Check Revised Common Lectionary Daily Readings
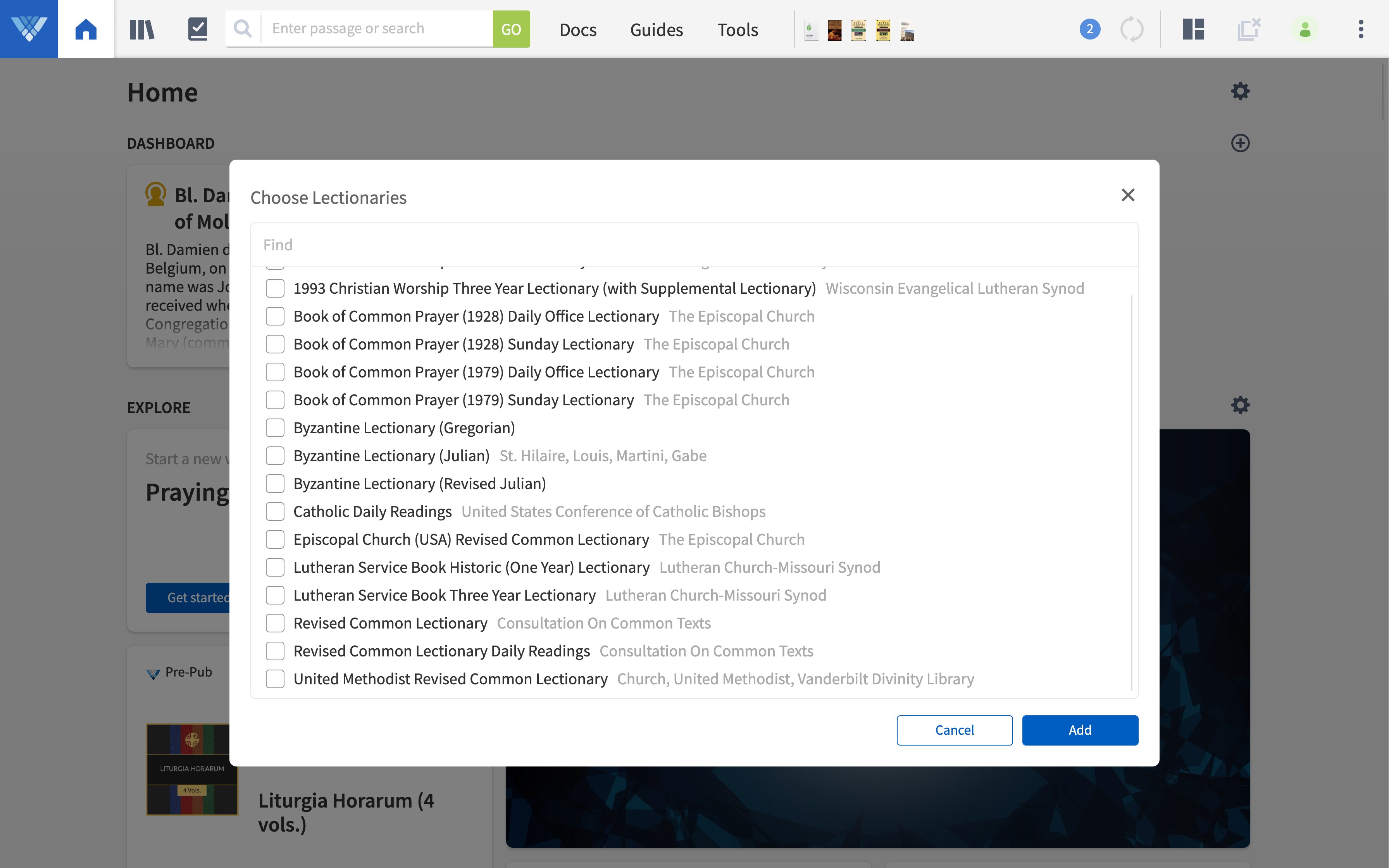The width and height of the screenshot is (1389, 868). click(x=275, y=651)
